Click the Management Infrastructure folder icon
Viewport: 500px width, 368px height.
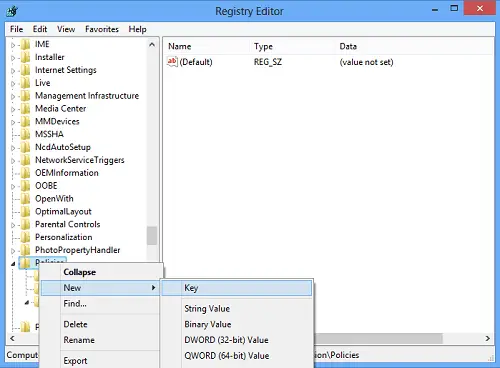[25, 96]
